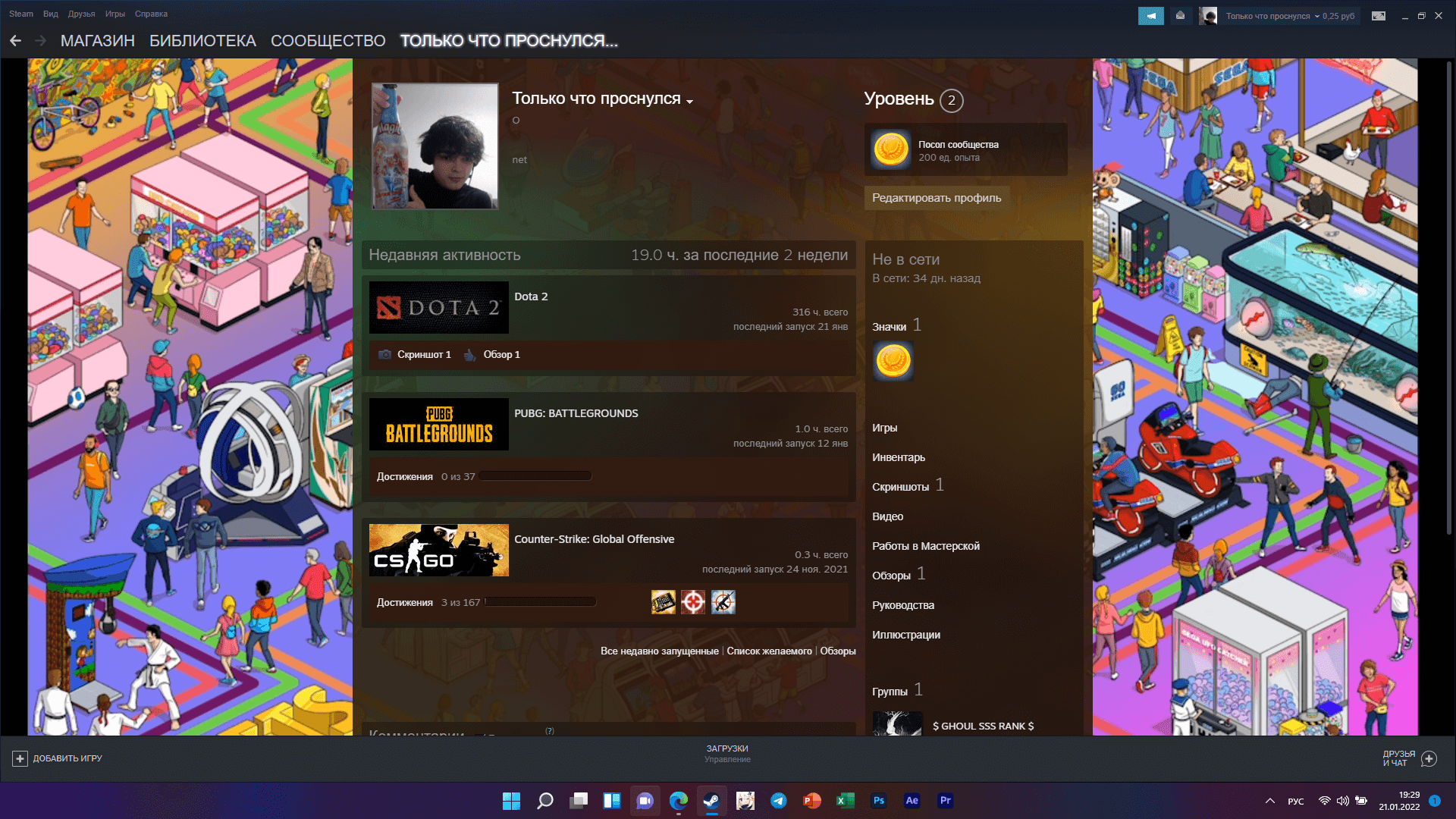Click the PUBG achievements progress bar
The height and width of the screenshot is (819, 1456).
click(535, 476)
